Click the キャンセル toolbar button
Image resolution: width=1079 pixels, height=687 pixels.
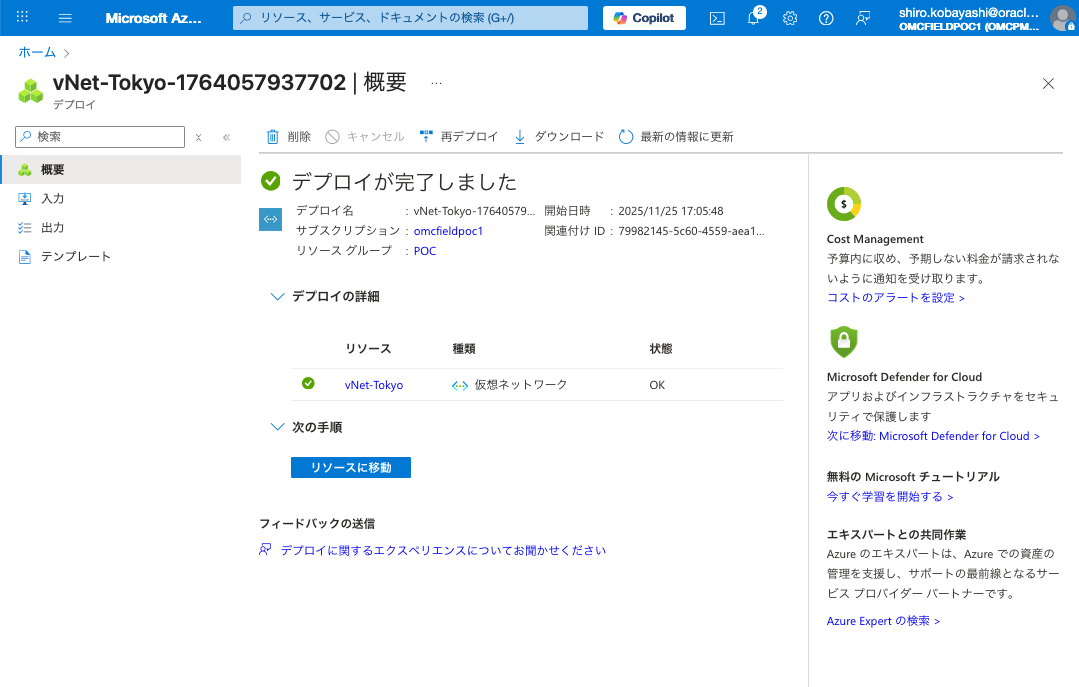click(365, 136)
